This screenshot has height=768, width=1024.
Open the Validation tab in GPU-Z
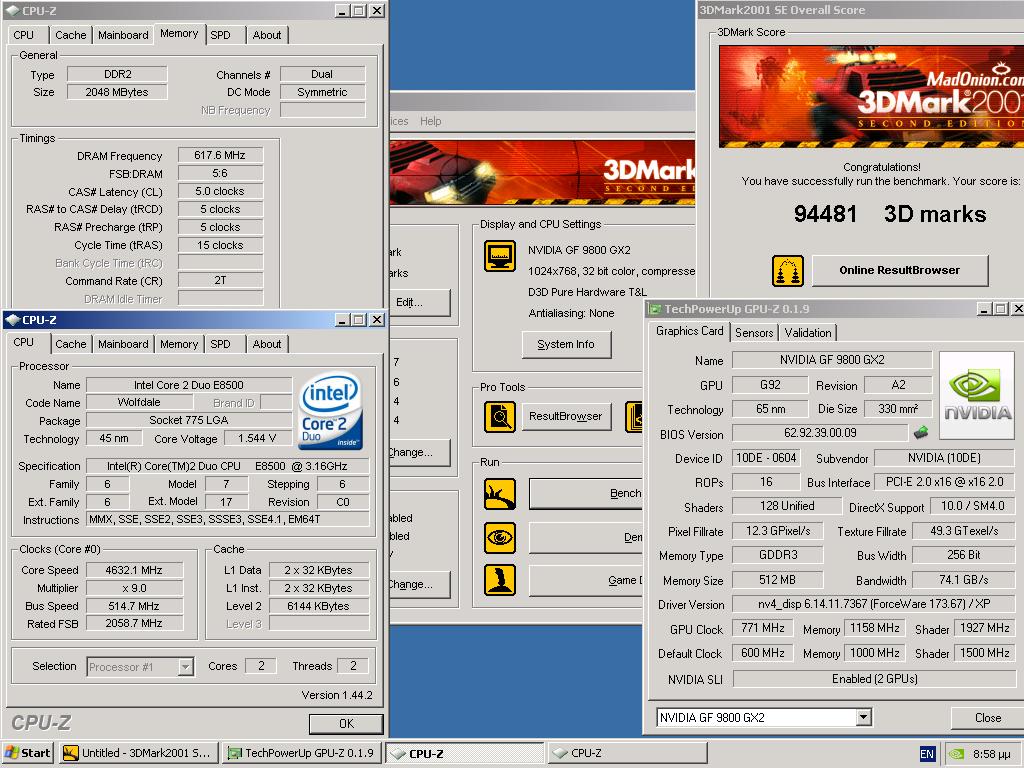(x=808, y=333)
